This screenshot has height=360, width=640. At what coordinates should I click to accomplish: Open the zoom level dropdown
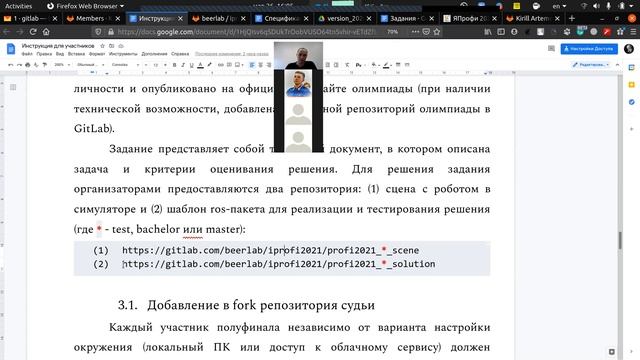coord(62,65)
